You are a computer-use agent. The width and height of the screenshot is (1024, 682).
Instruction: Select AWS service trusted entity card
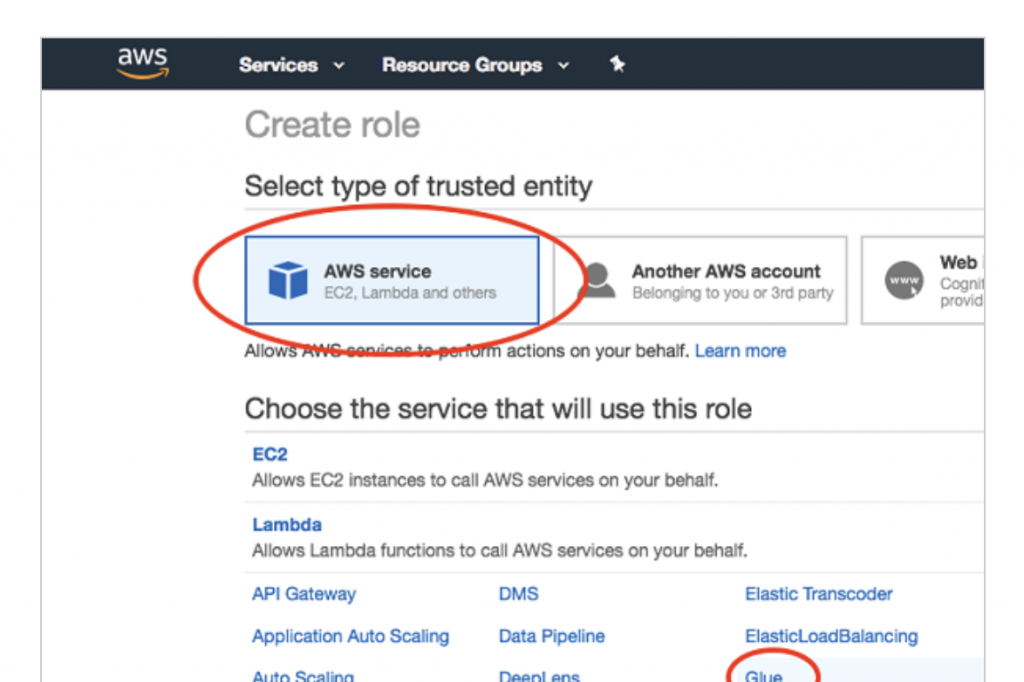tap(392, 281)
